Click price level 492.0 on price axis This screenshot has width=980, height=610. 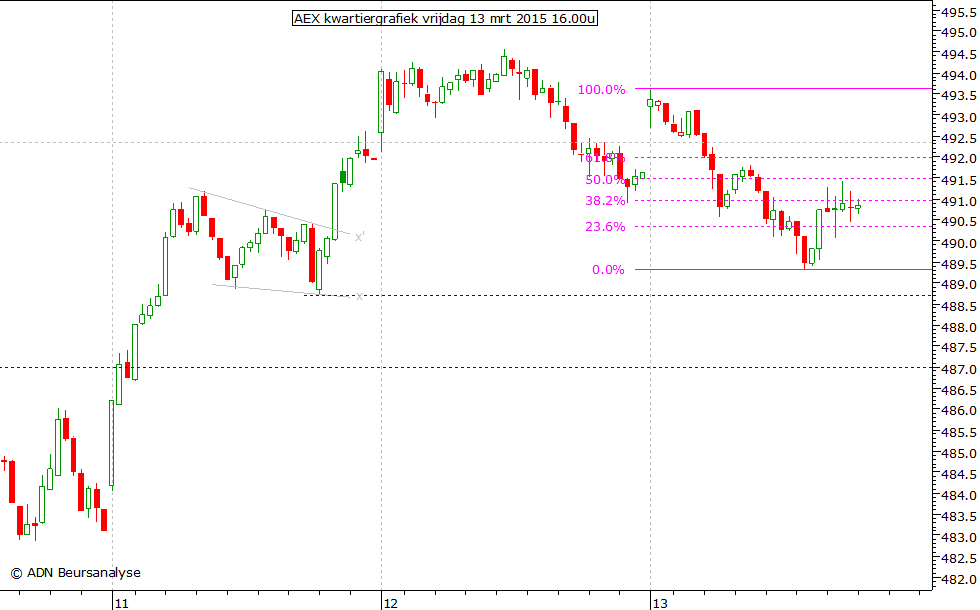coord(959,159)
